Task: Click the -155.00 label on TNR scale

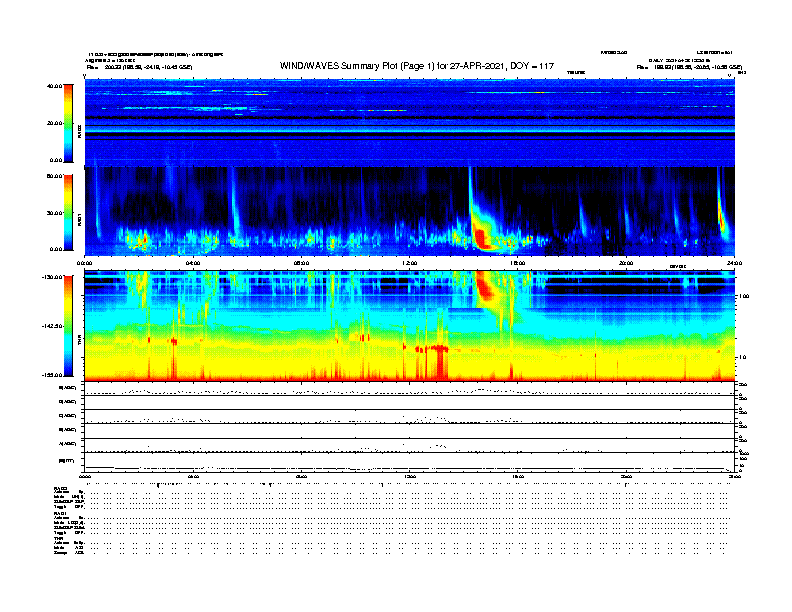Action: coord(53,375)
